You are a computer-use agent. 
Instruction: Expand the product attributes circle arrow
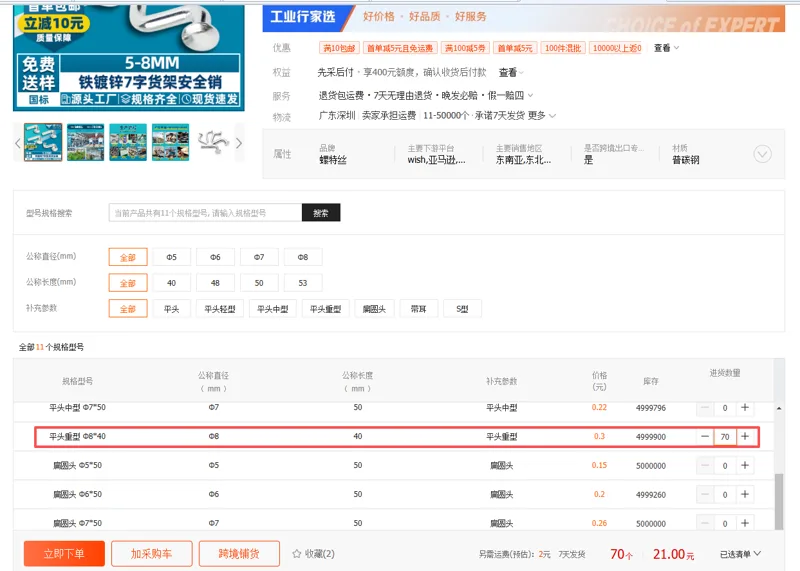coord(762,154)
